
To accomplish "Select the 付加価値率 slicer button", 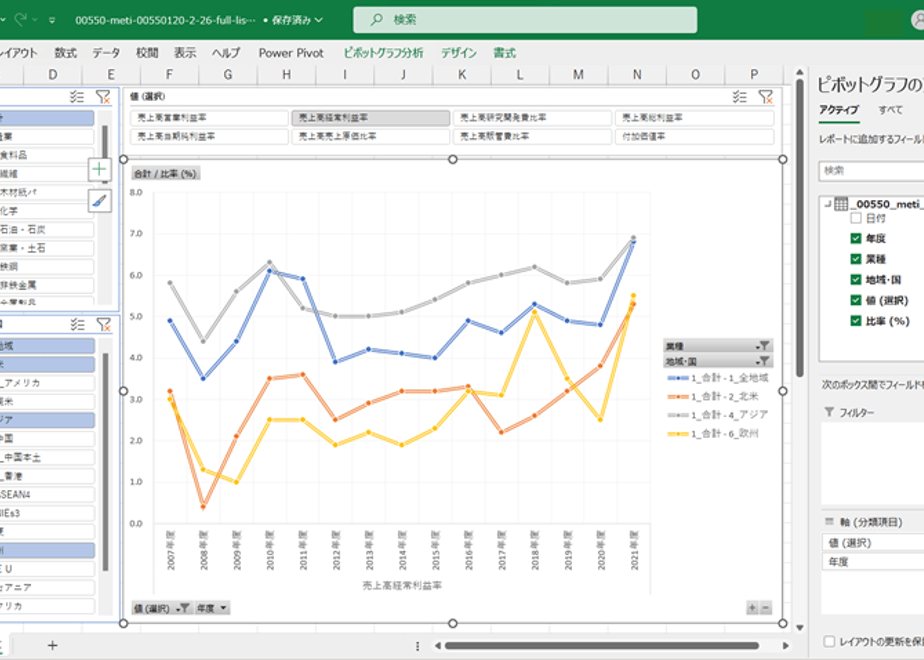I will point(694,137).
